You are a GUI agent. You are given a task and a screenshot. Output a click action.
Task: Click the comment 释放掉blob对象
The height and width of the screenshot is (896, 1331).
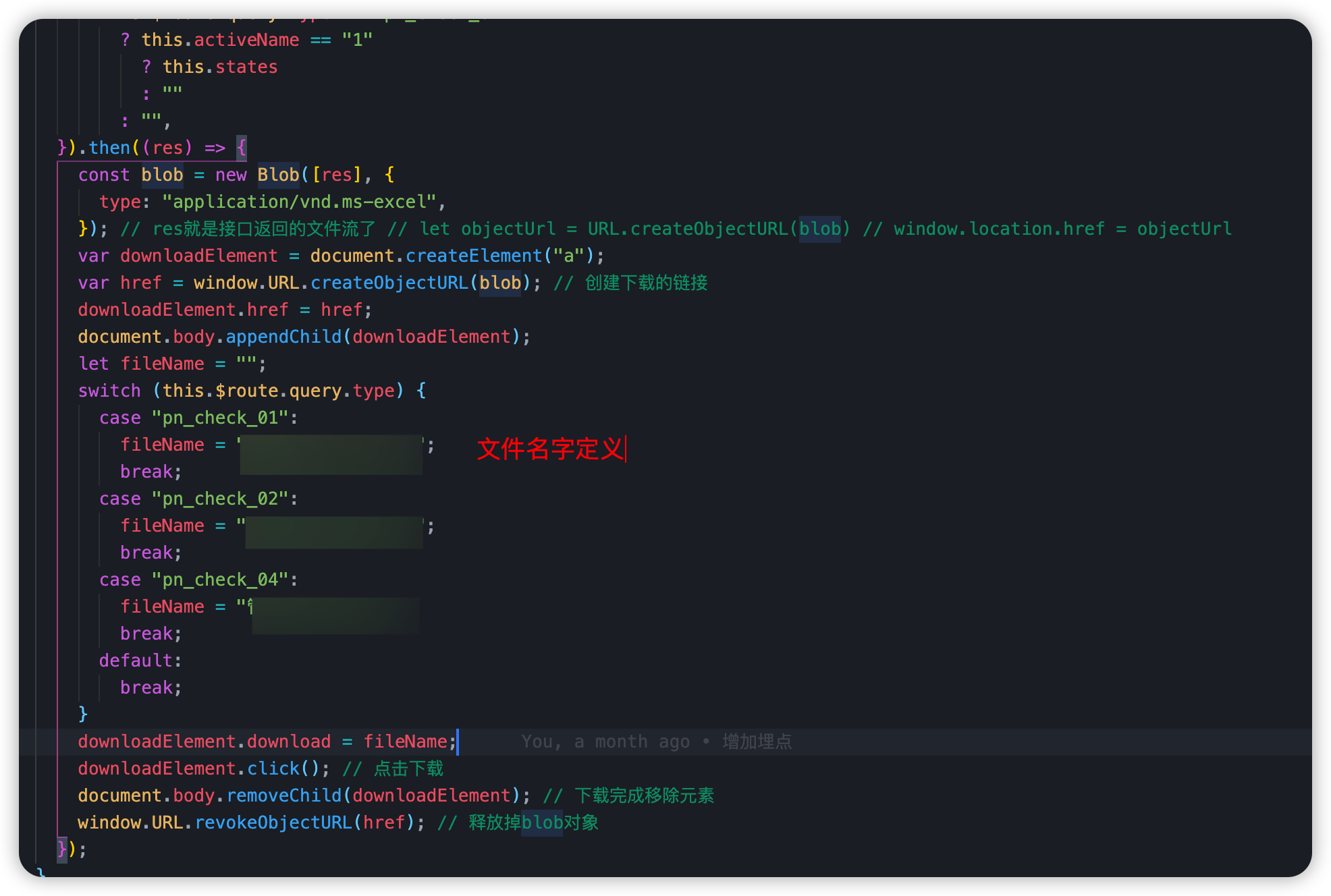coord(533,822)
